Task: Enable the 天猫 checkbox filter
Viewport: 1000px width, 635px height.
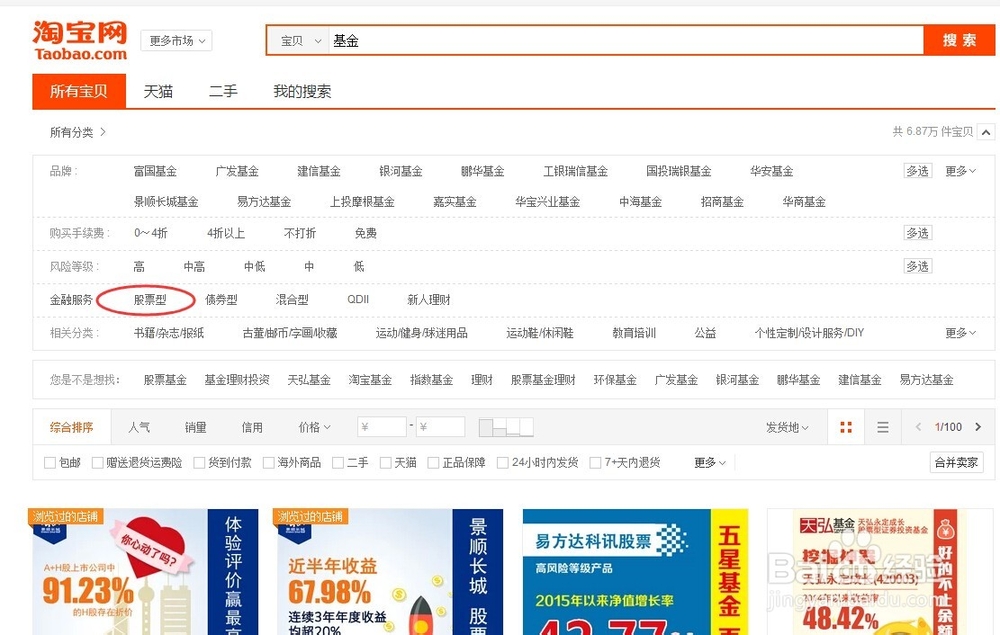Action: click(385, 462)
